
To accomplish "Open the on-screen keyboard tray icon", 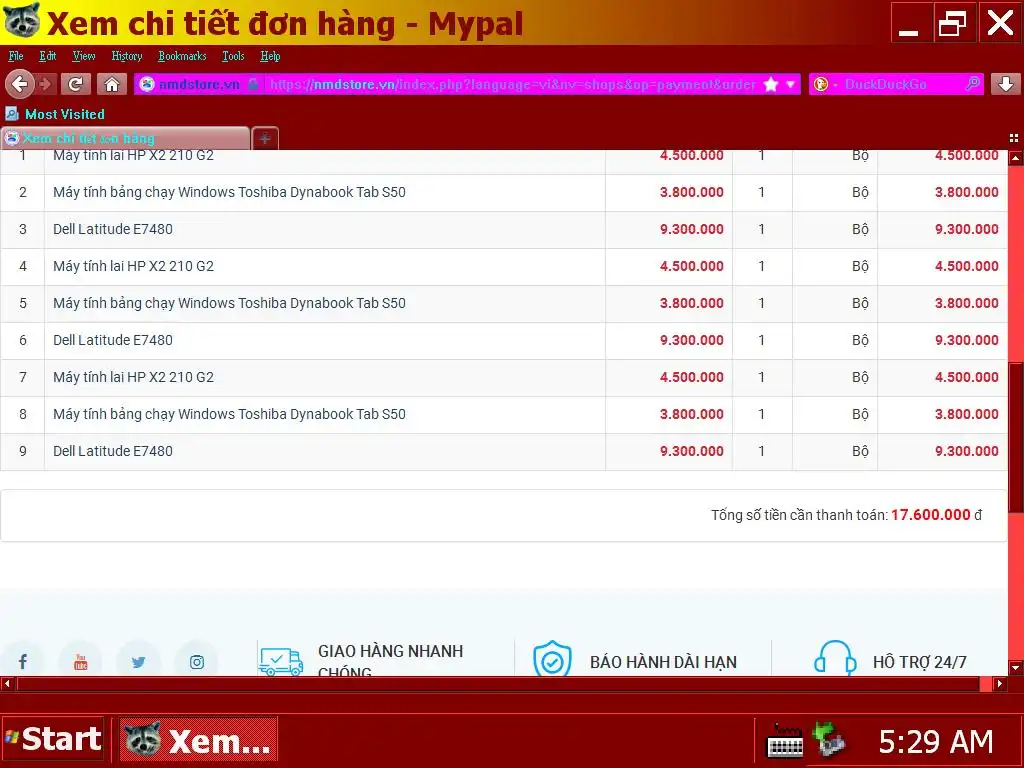I will click(785, 741).
